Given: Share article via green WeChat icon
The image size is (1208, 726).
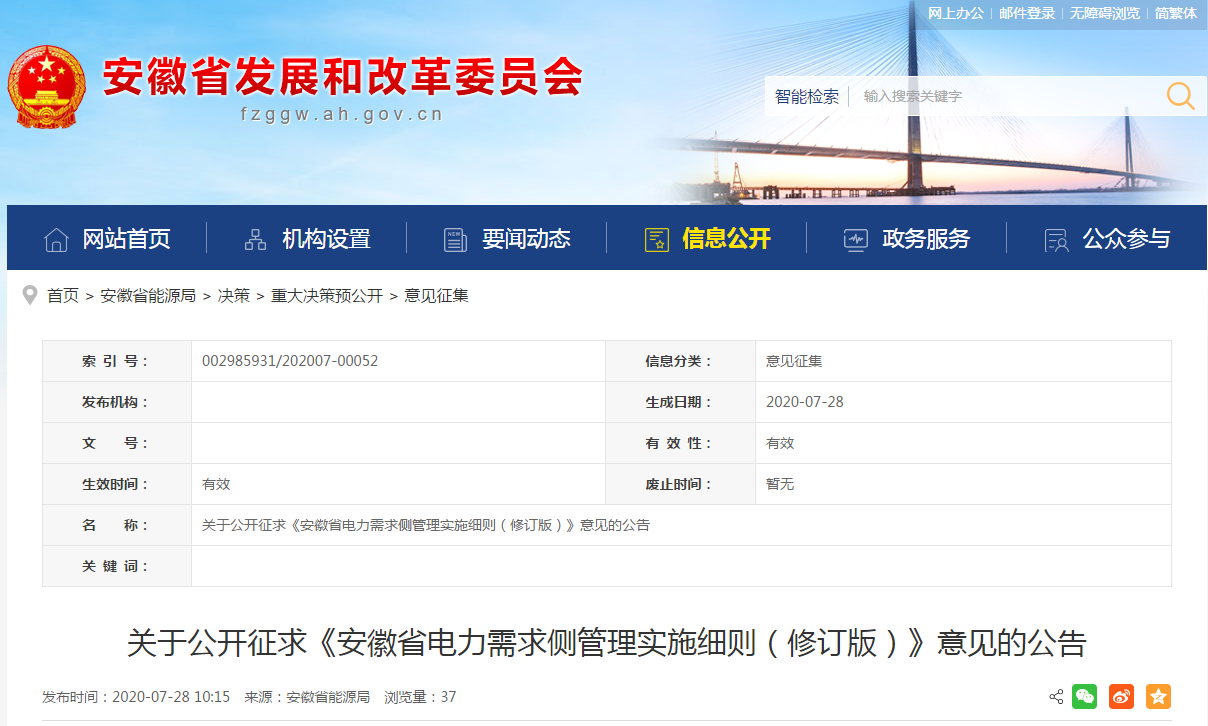Looking at the screenshot, I should [x=1084, y=697].
